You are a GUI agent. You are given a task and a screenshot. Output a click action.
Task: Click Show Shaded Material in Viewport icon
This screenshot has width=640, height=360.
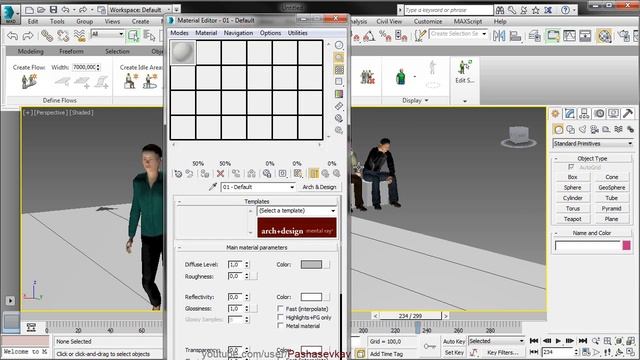click(298, 173)
